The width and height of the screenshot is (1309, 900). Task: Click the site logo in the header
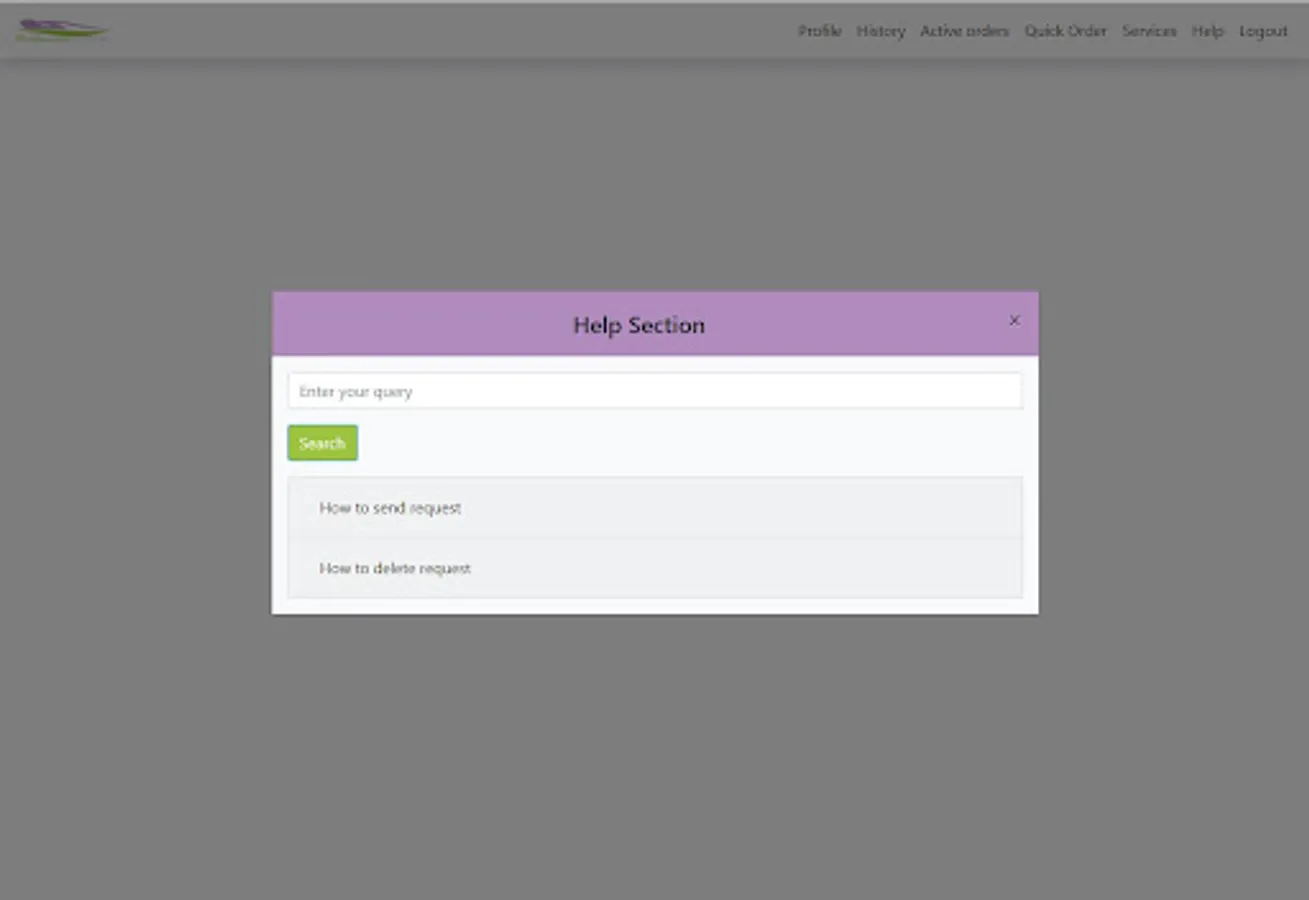pyautogui.click(x=61, y=30)
